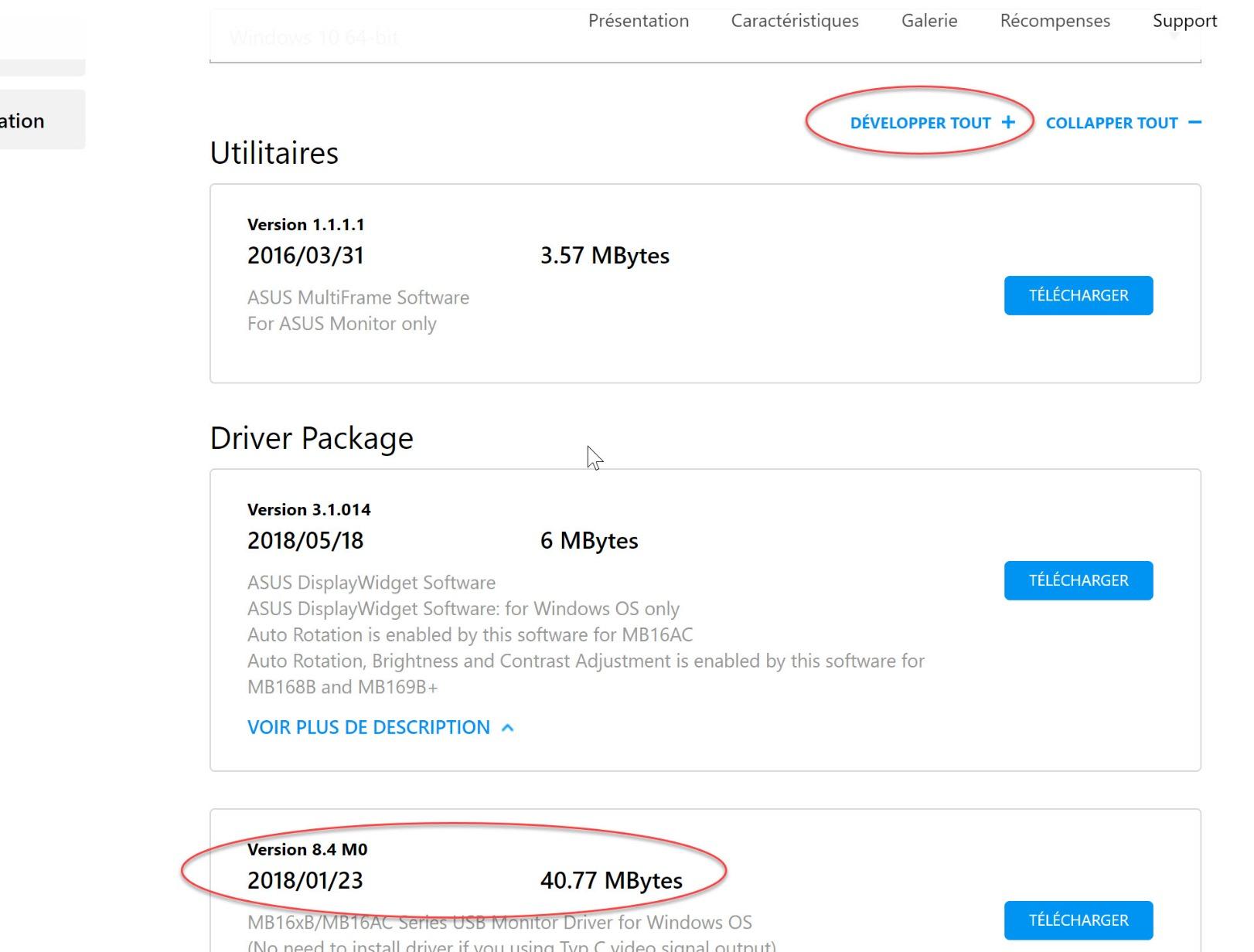Click the 2018/05/18 release date

coord(305,541)
